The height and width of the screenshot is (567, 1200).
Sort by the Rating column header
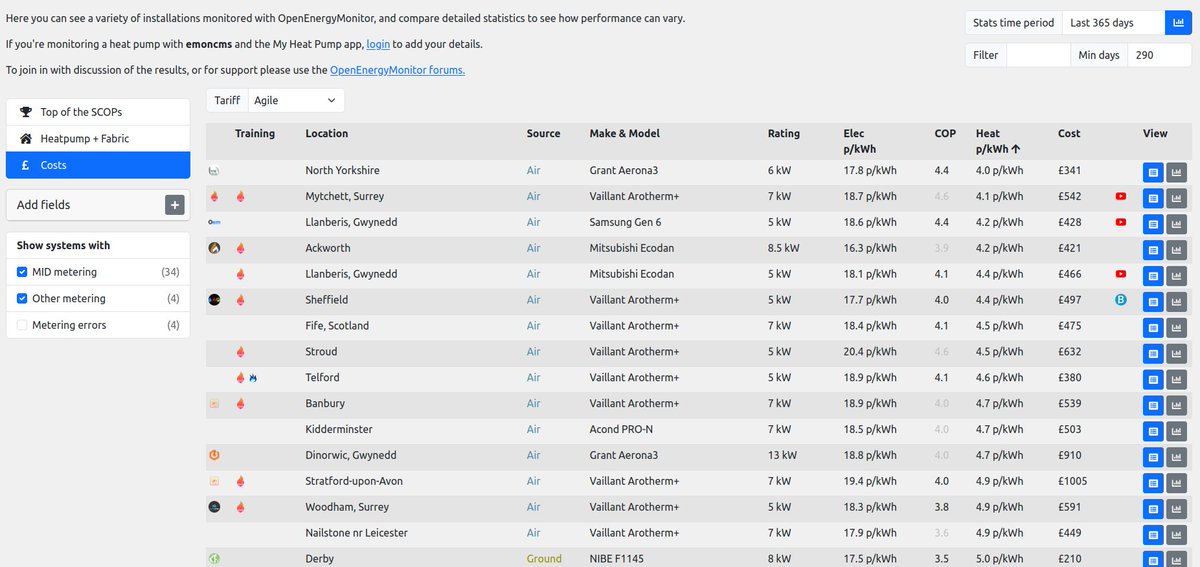784,133
